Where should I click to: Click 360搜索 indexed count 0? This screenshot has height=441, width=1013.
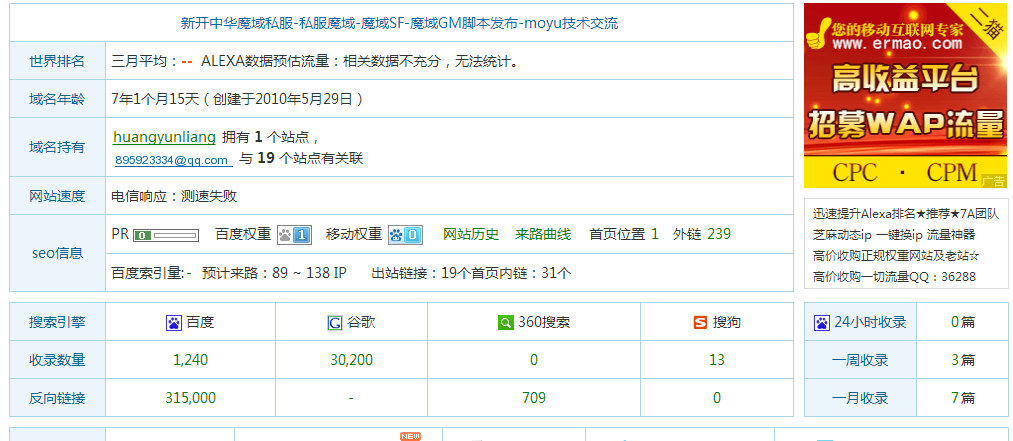pyautogui.click(x=534, y=360)
